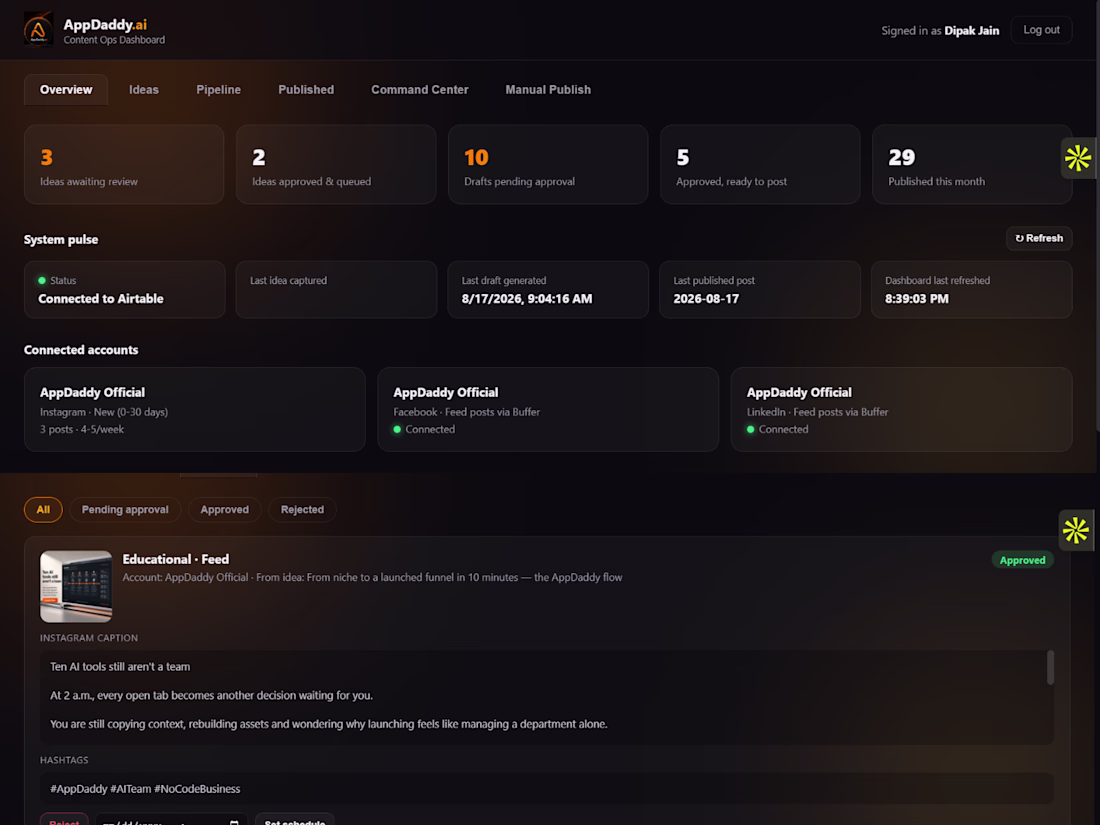The height and width of the screenshot is (825, 1100).
Task: Open the Drafts pending approval card
Action: pyautogui.click(x=548, y=165)
